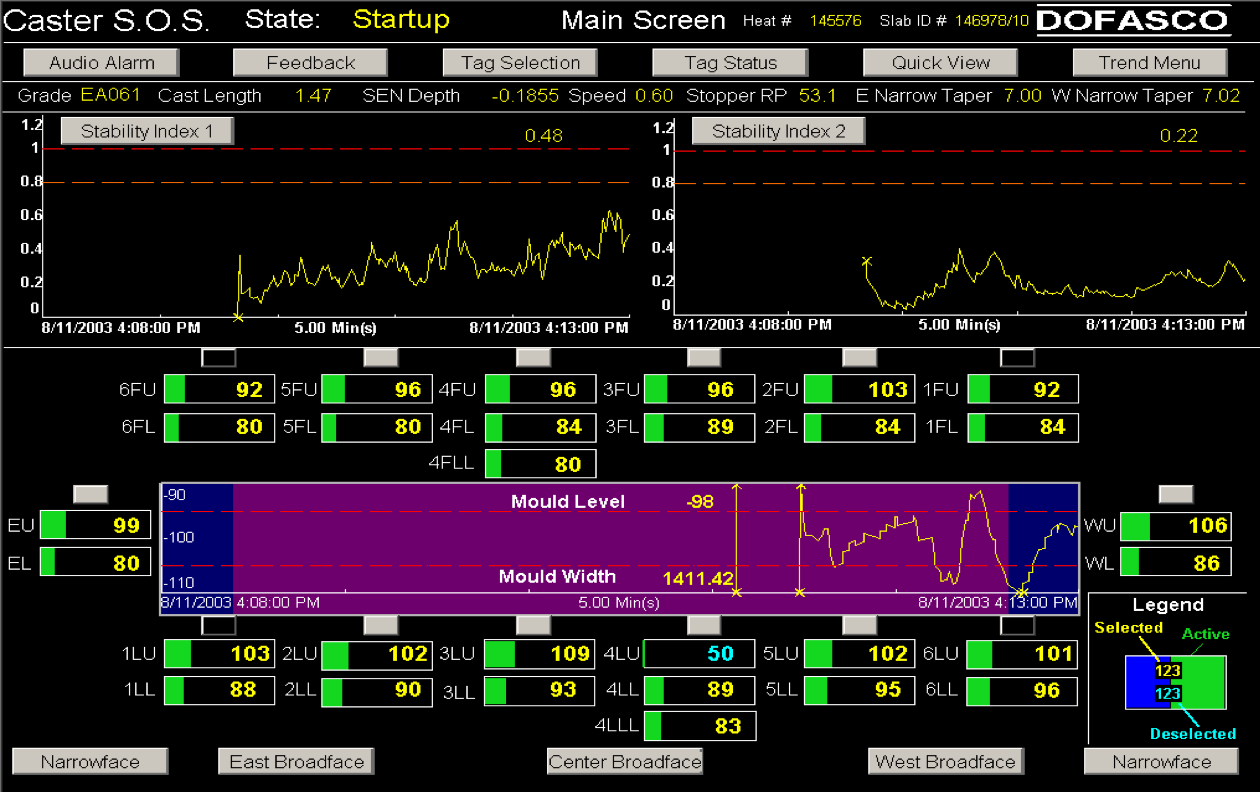Toggle the small button above 1FU
The image size is (1260, 792).
coord(1018,357)
